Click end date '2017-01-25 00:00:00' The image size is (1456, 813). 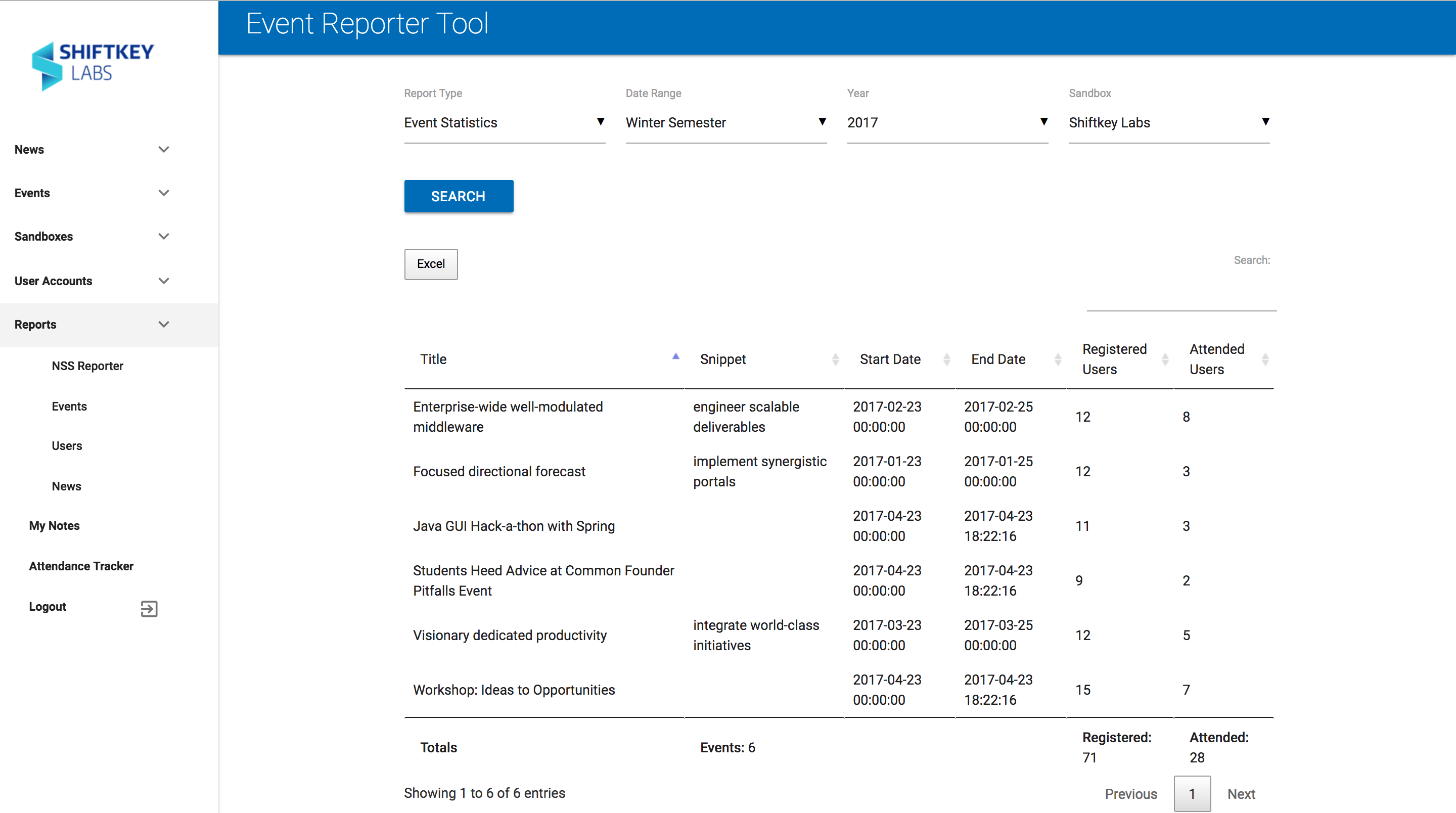[998, 472]
